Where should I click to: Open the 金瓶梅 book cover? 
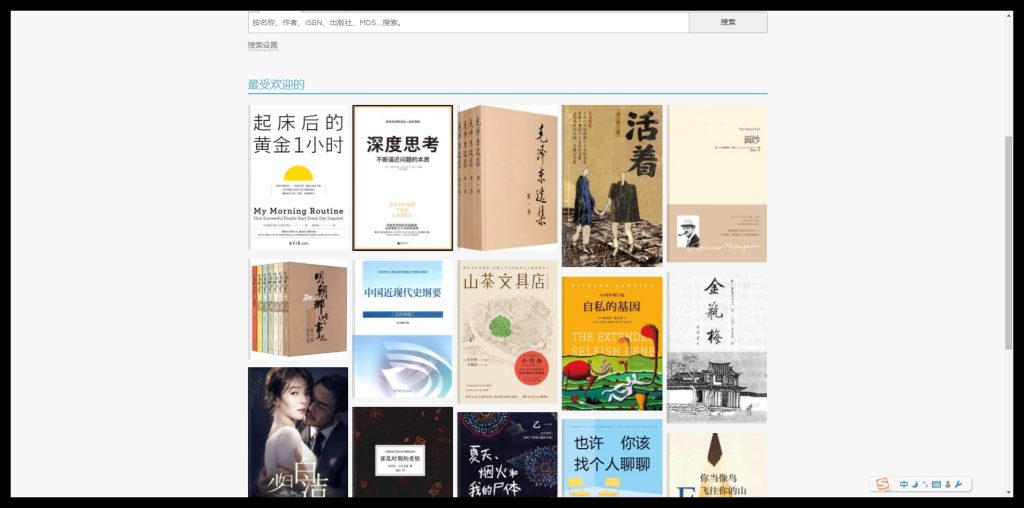pyautogui.click(x=717, y=347)
